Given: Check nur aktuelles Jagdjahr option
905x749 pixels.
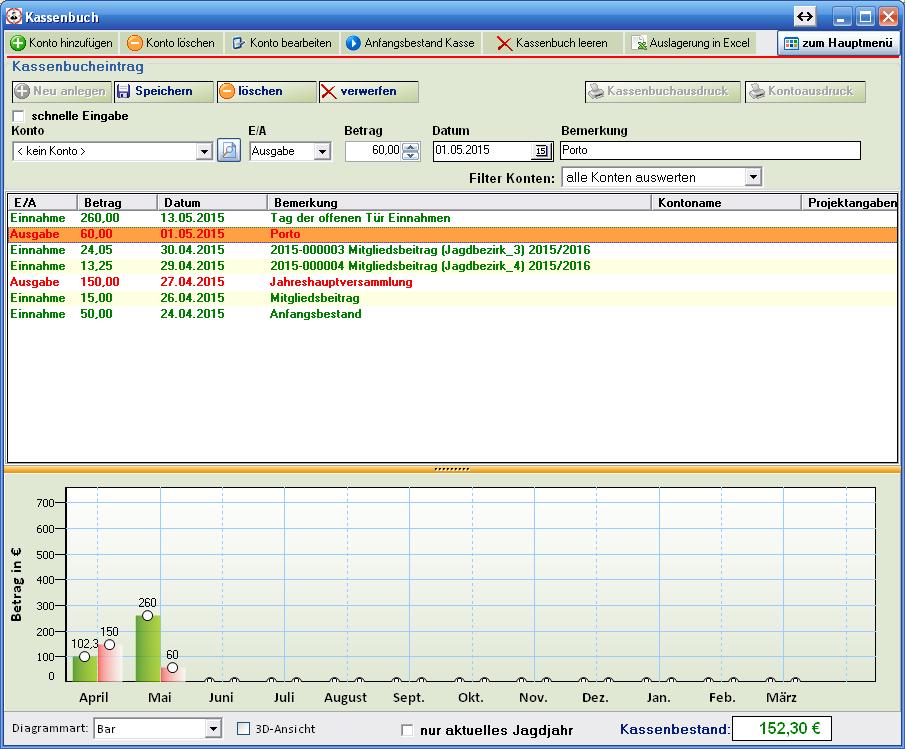Looking at the screenshot, I should (x=407, y=730).
